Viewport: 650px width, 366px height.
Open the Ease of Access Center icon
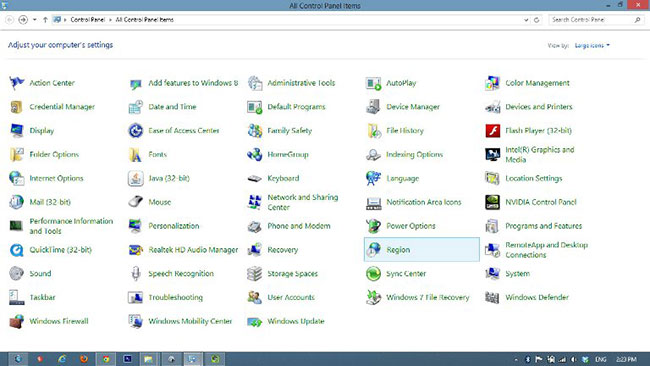[136, 131]
